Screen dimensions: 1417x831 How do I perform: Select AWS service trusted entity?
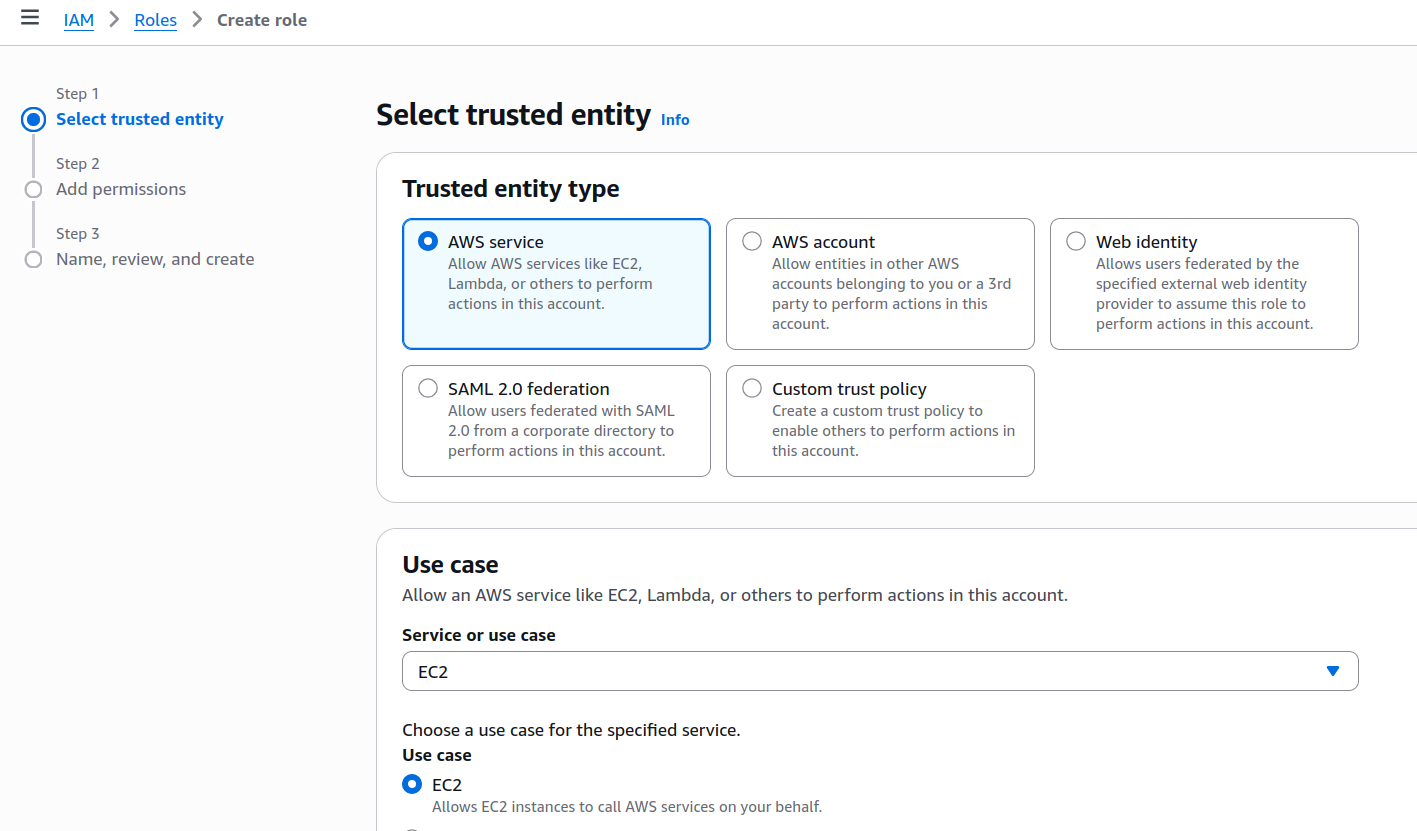click(428, 241)
